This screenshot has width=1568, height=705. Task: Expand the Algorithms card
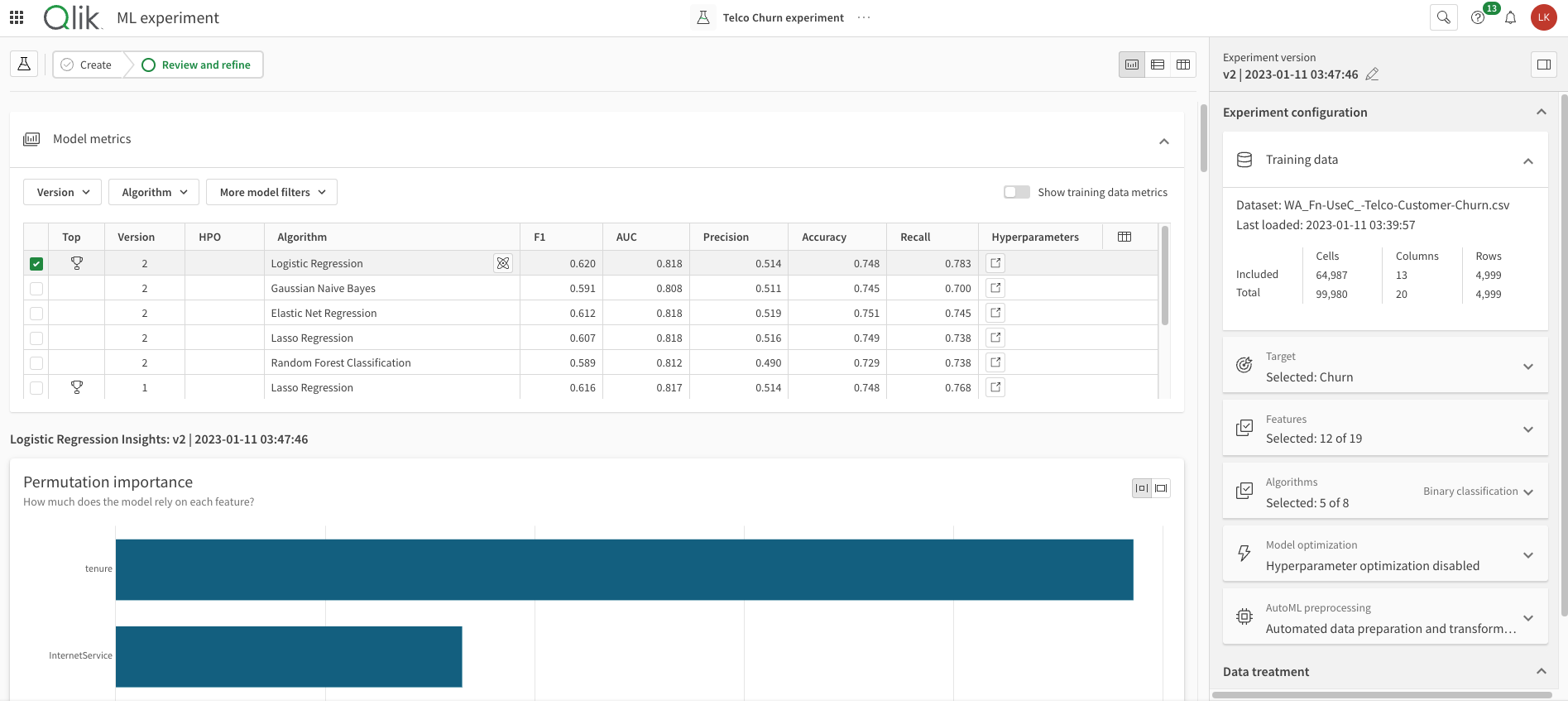[1528, 492]
